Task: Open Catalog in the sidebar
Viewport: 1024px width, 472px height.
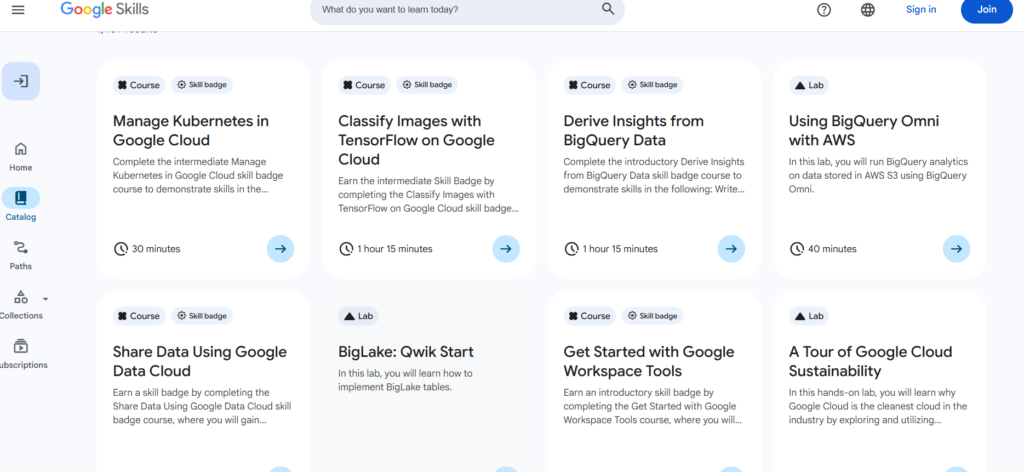Action: (21, 205)
